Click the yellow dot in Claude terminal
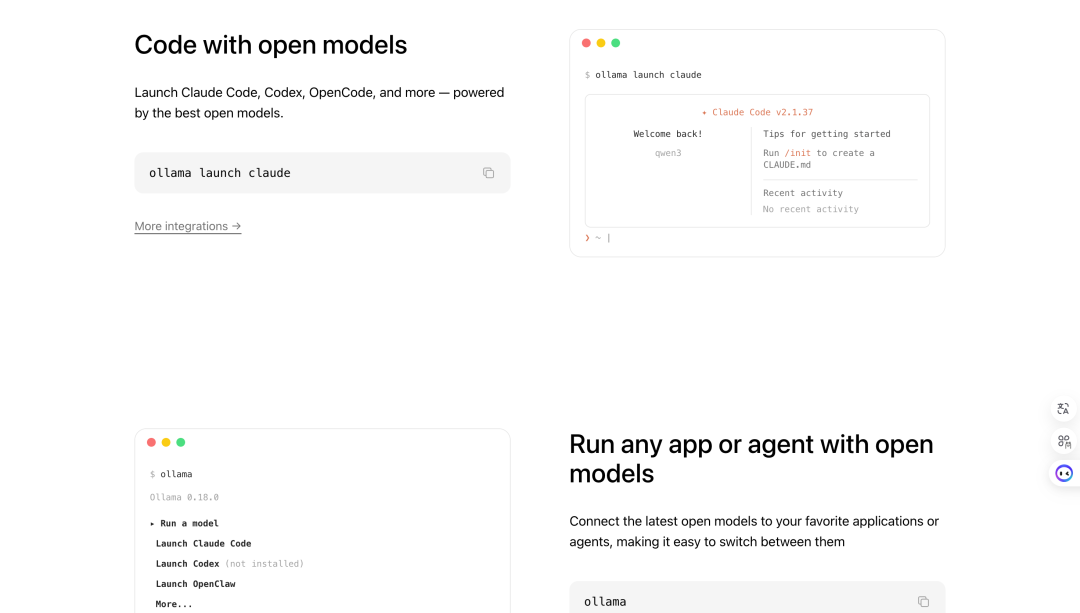 point(601,43)
